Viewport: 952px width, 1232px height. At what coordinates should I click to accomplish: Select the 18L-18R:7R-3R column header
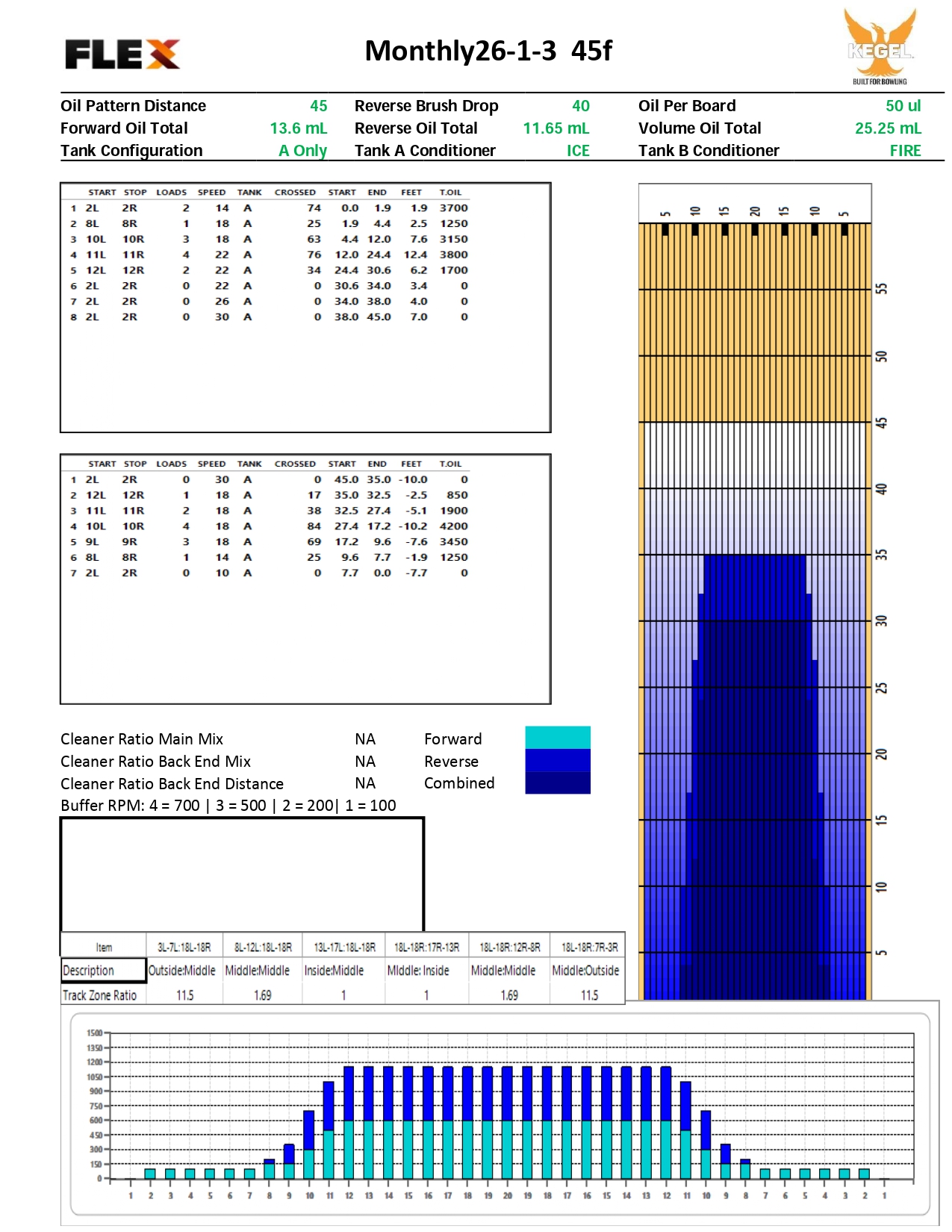point(589,947)
